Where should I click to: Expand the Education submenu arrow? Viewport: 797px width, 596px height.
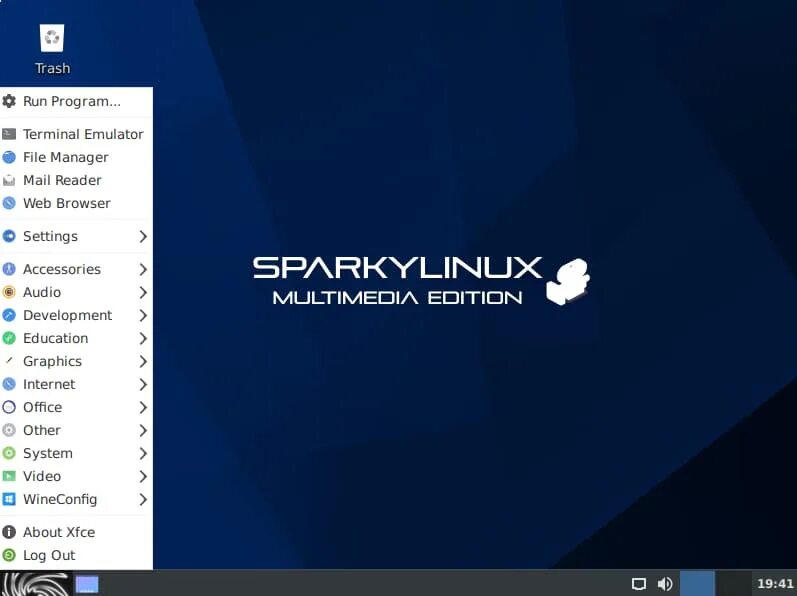[x=143, y=338]
